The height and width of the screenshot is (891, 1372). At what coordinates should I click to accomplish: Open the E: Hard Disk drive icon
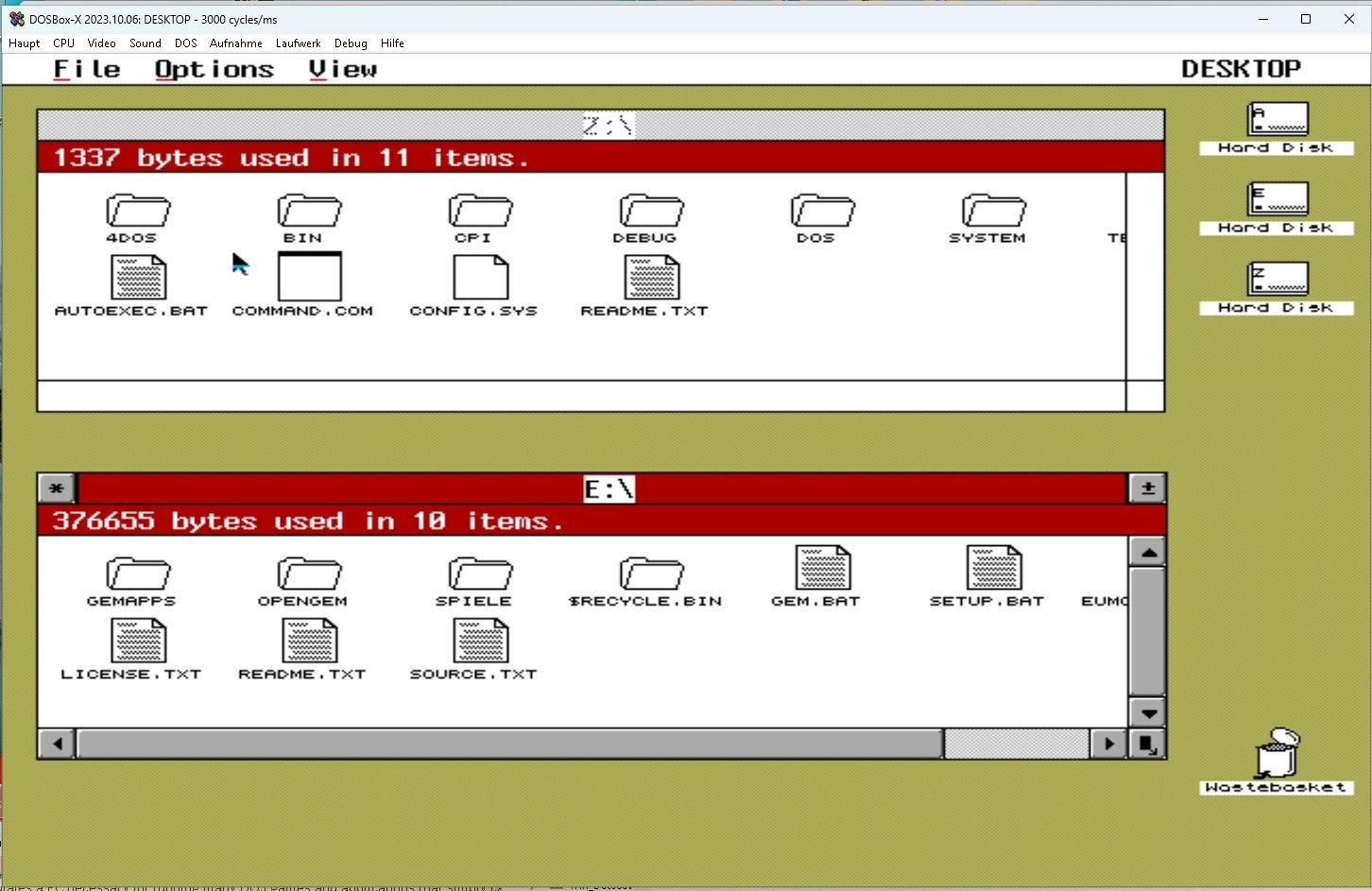tap(1278, 199)
